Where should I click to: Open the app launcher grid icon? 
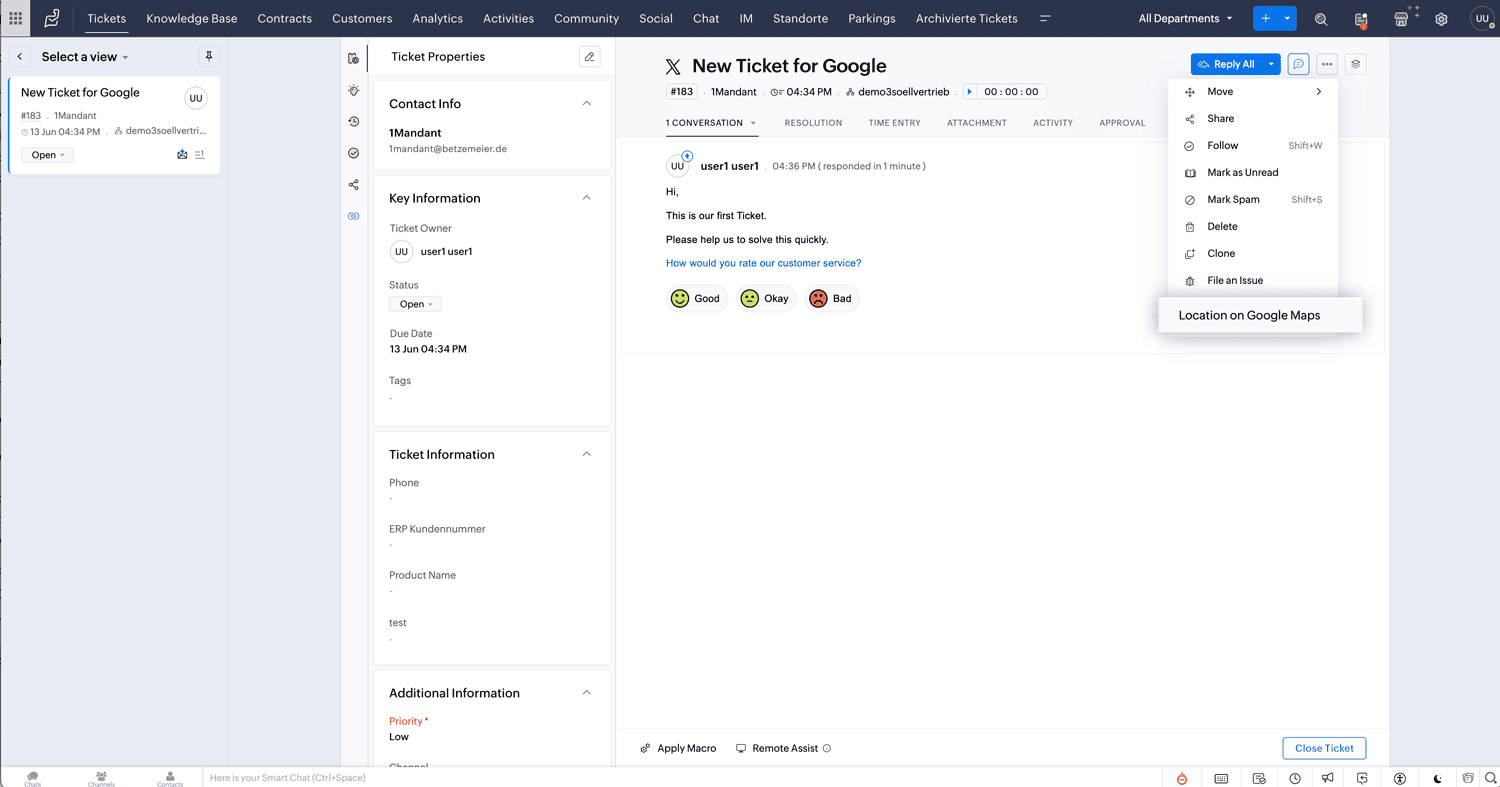point(15,18)
